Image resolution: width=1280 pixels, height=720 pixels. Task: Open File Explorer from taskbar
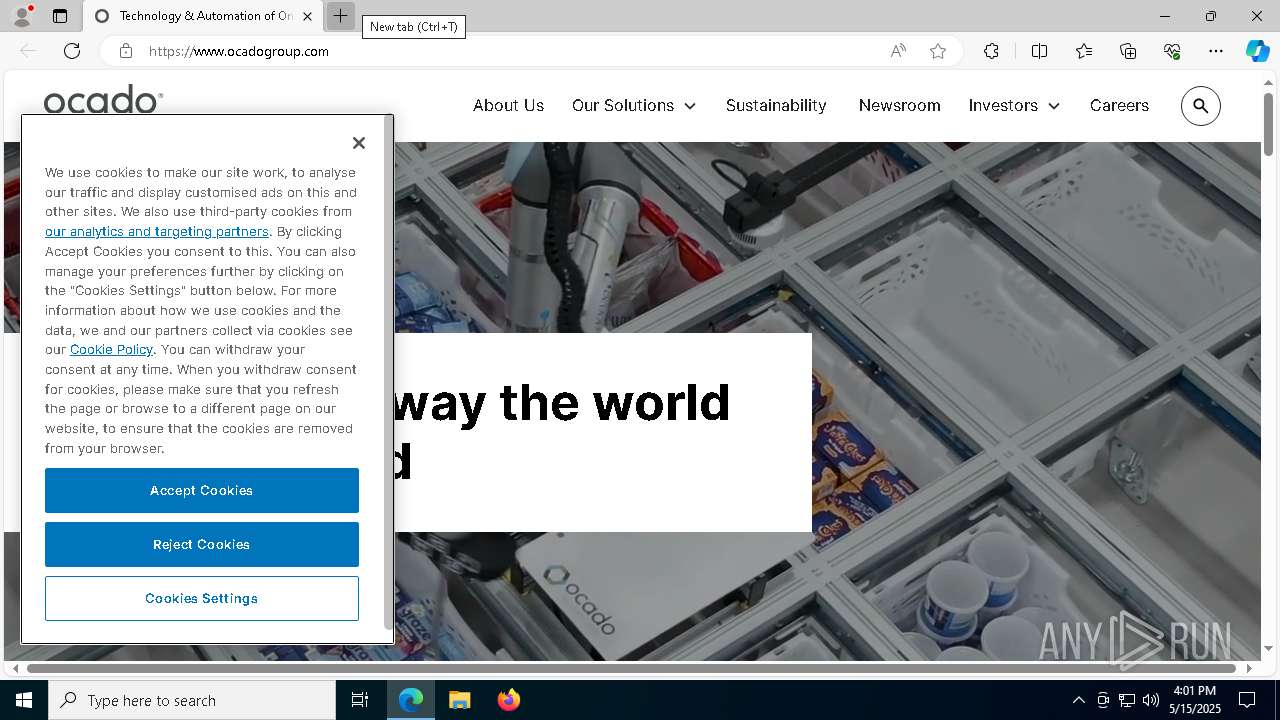pos(459,700)
